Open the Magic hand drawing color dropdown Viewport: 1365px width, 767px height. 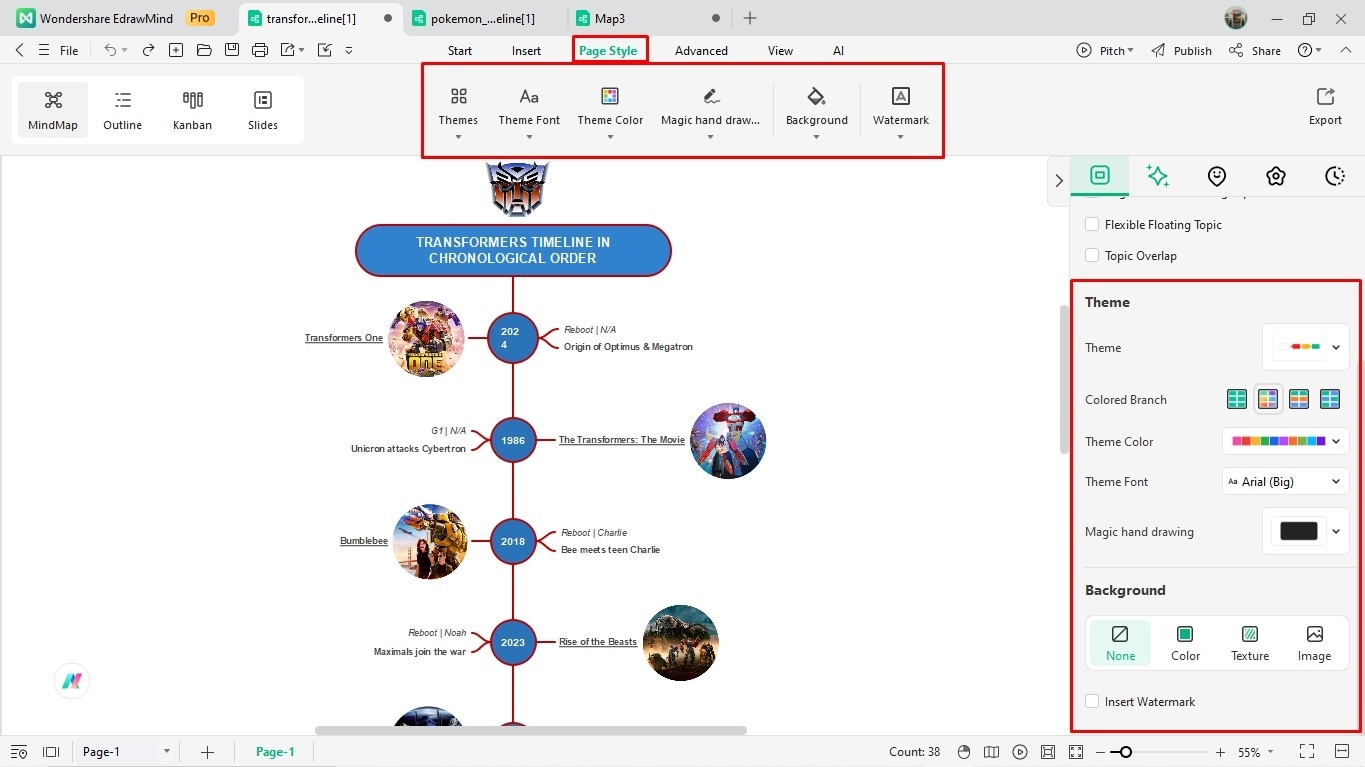tap(1305, 531)
